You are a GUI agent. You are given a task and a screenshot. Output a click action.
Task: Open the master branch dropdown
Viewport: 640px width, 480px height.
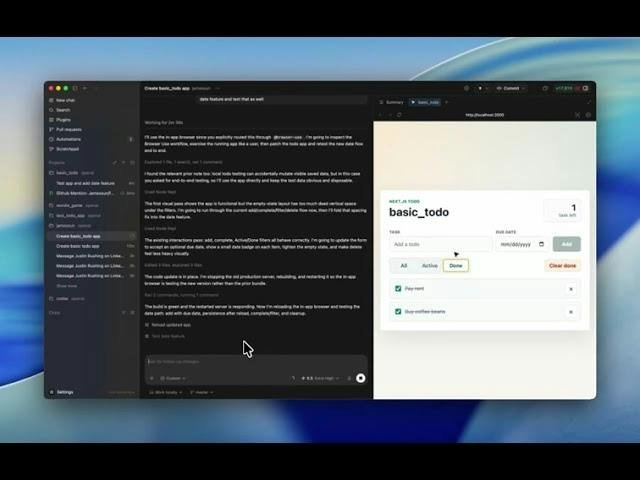click(x=202, y=392)
